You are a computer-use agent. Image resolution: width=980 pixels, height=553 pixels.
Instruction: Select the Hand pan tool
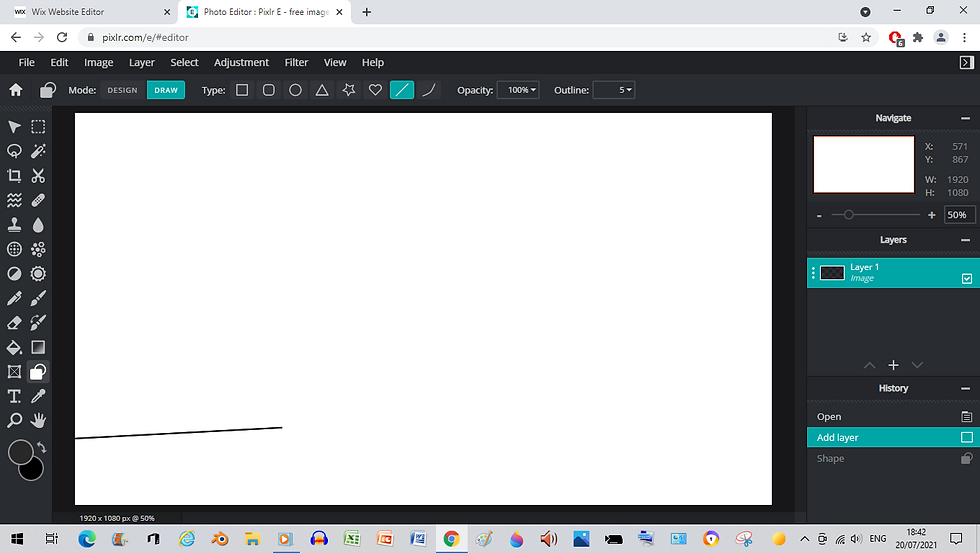[38, 421]
